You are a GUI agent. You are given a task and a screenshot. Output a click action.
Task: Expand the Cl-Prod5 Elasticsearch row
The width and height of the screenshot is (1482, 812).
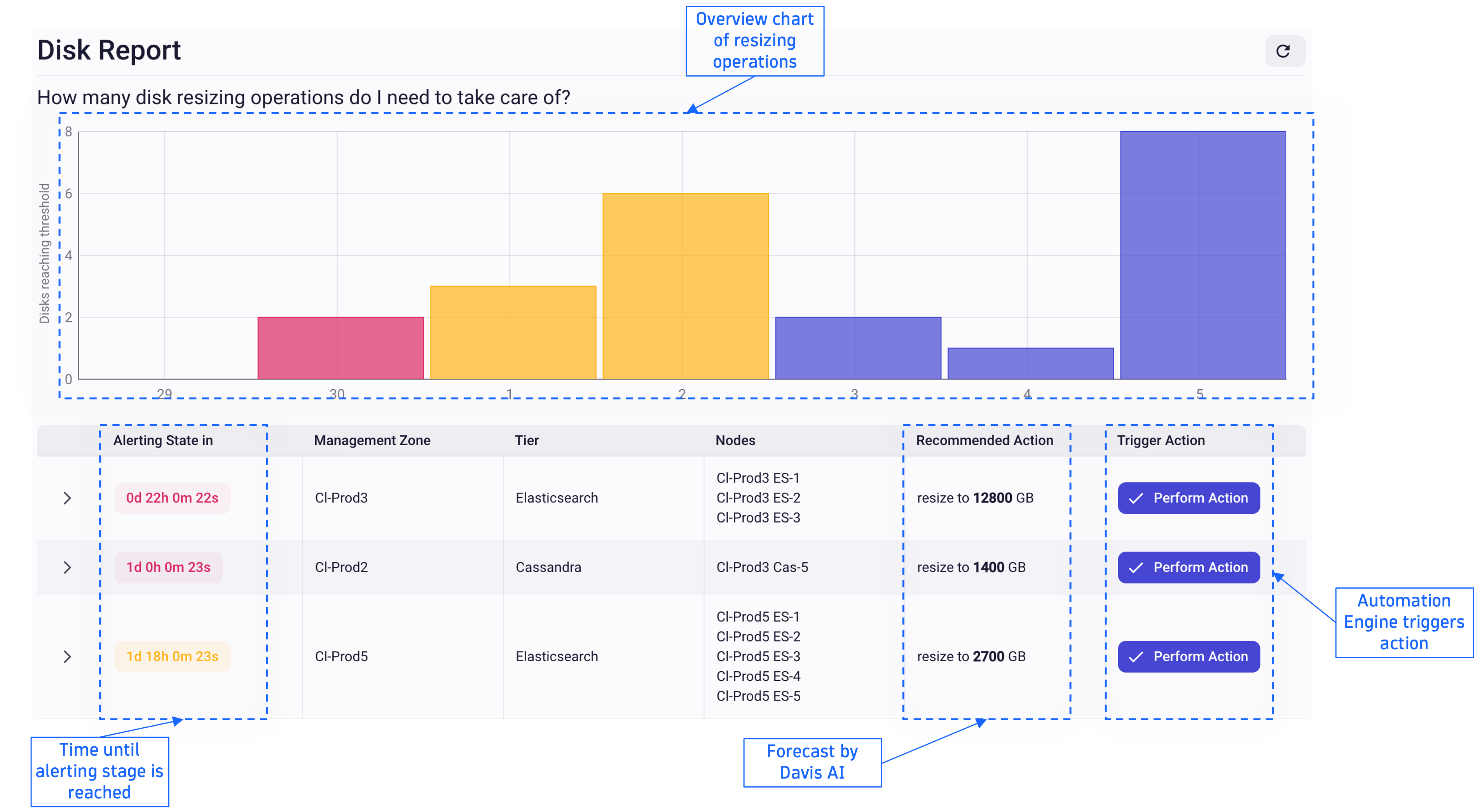pos(67,656)
